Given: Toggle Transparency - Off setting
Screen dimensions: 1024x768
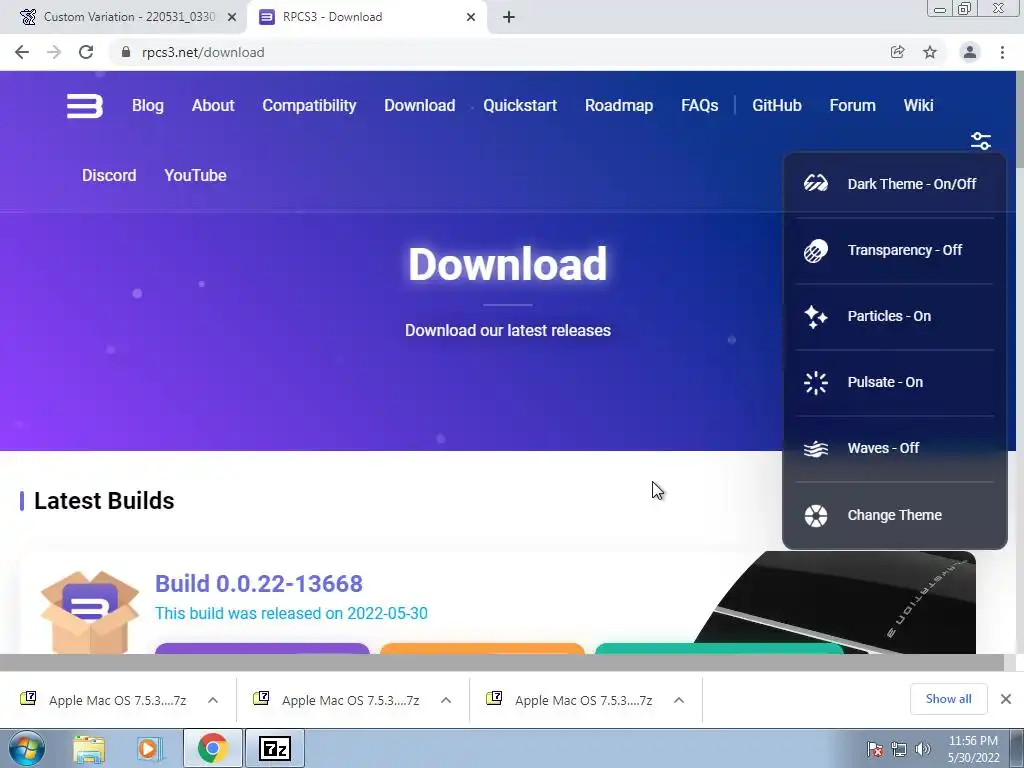Looking at the screenshot, I should (x=895, y=250).
